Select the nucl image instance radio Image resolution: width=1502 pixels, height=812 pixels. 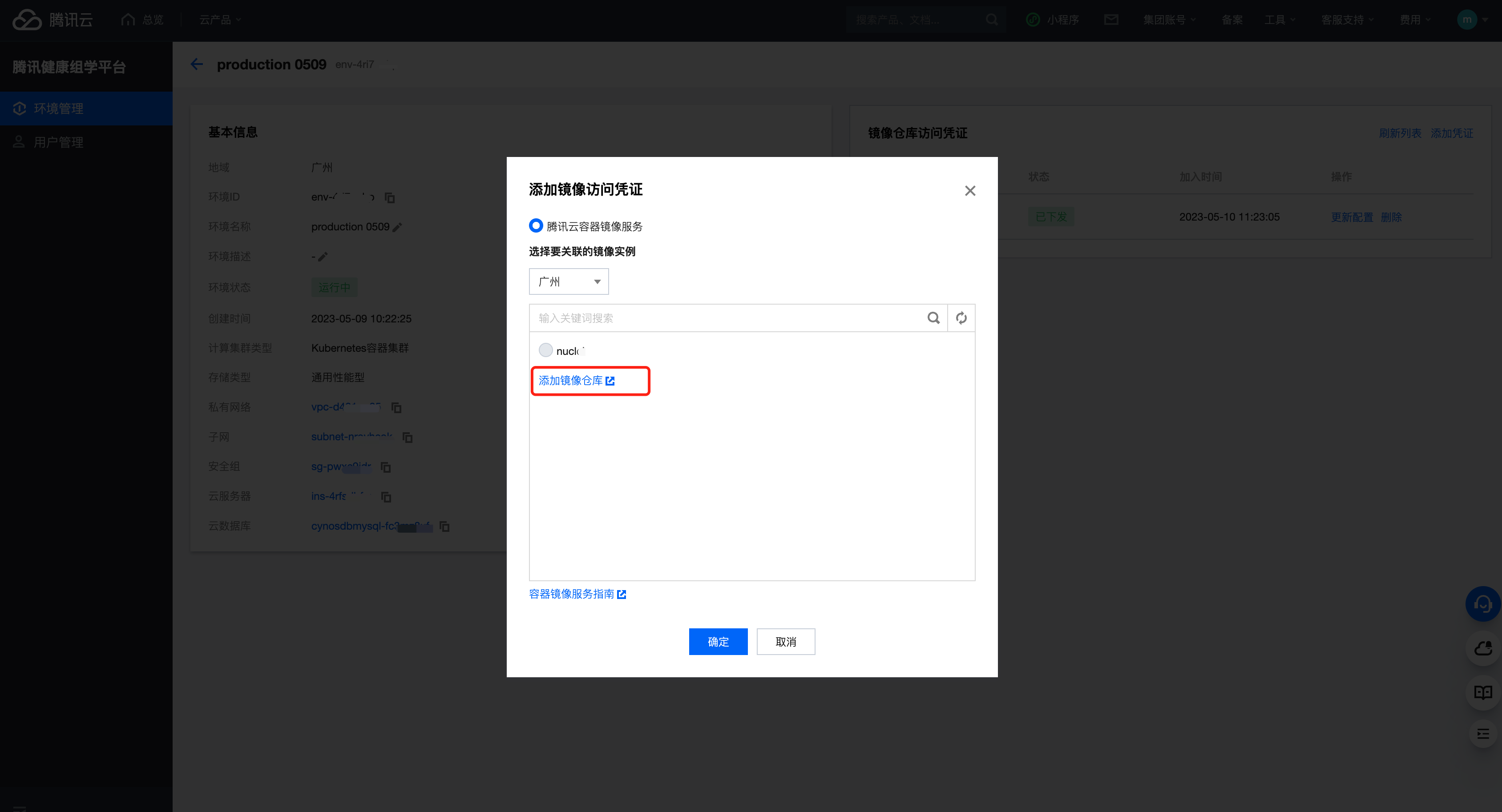pyautogui.click(x=545, y=350)
